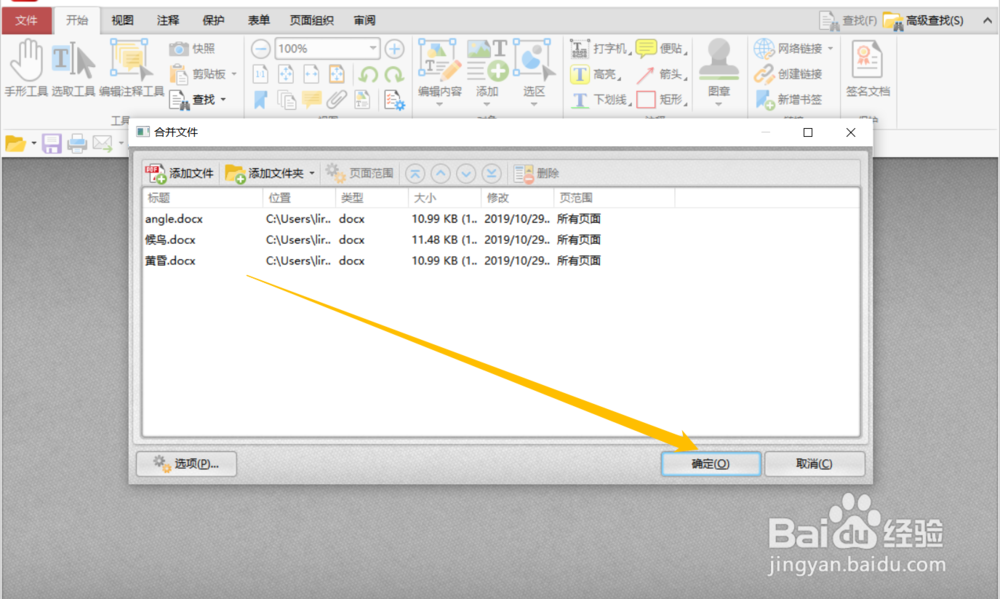The image size is (1000, 599).
Task: Click the email envelope icon in quick toolbar
Action: tap(102, 143)
